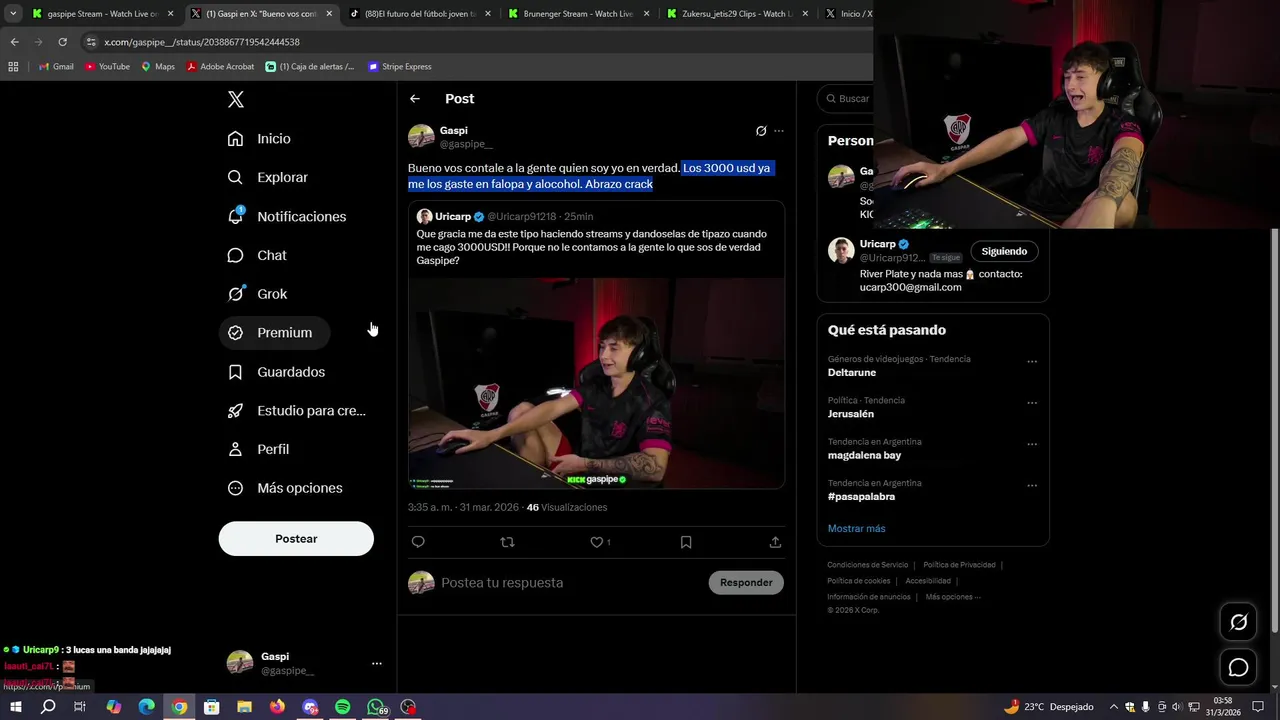Open Deltarune trend
1280x720 pixels.
pyautogui.click(x=852, y=373)
